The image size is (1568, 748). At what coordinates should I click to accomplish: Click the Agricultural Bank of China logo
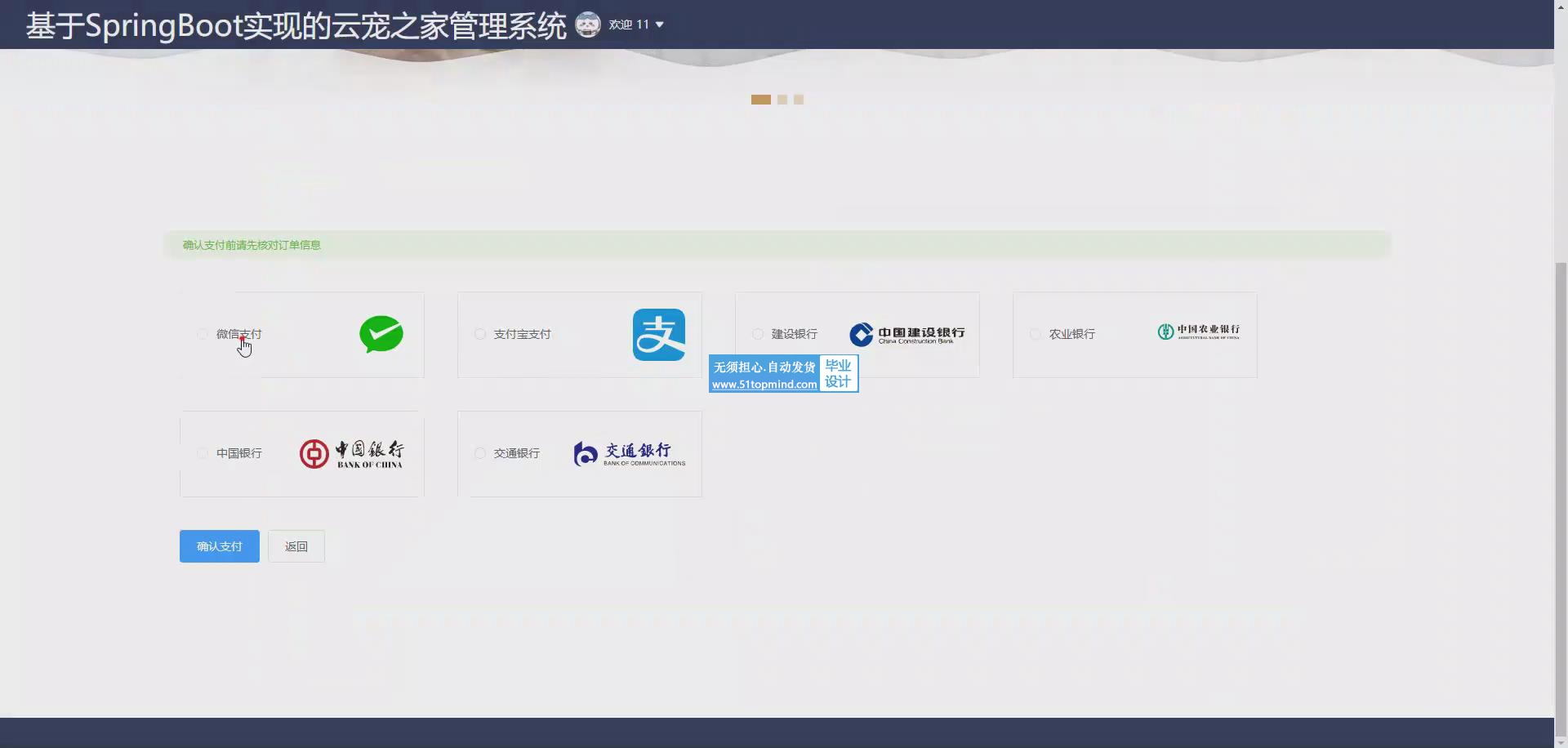1198,332
